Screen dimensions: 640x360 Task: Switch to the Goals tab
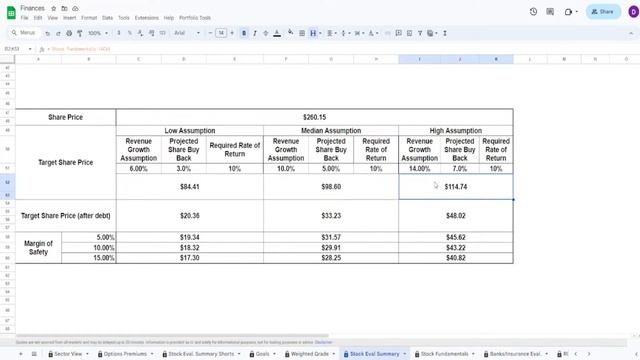(262, 354)
